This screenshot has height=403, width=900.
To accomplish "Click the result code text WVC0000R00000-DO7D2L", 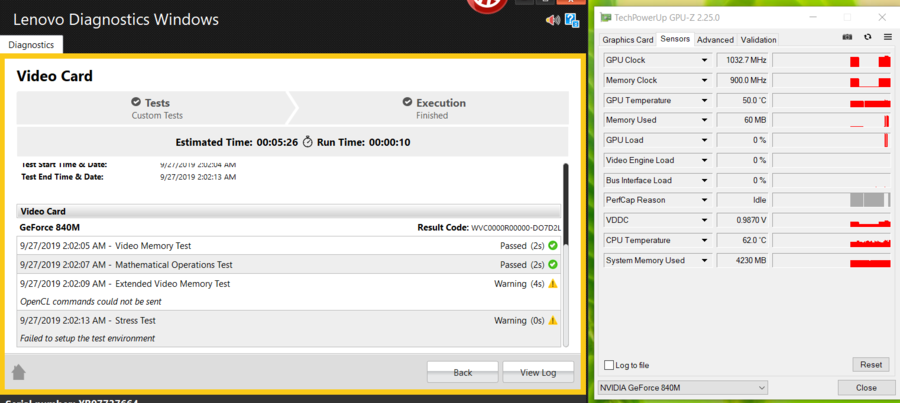I will point(515,228).
